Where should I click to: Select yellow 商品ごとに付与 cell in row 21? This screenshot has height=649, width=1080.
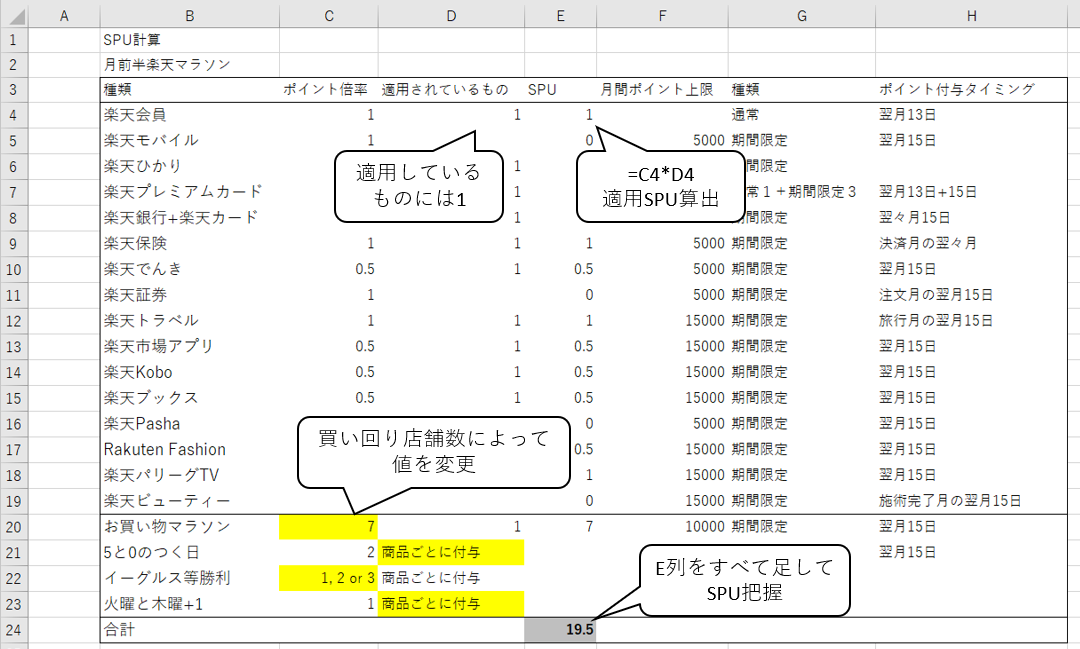coord(451,552)
